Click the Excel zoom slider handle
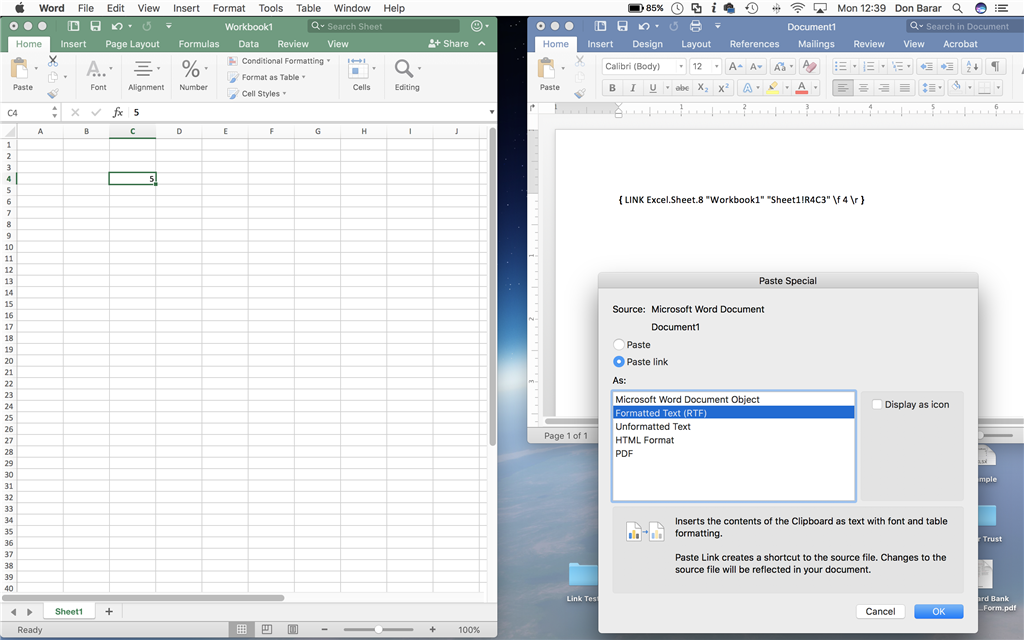Image resolution: width=1024 pixels, height=640 pixels. (x=378, y=629)
